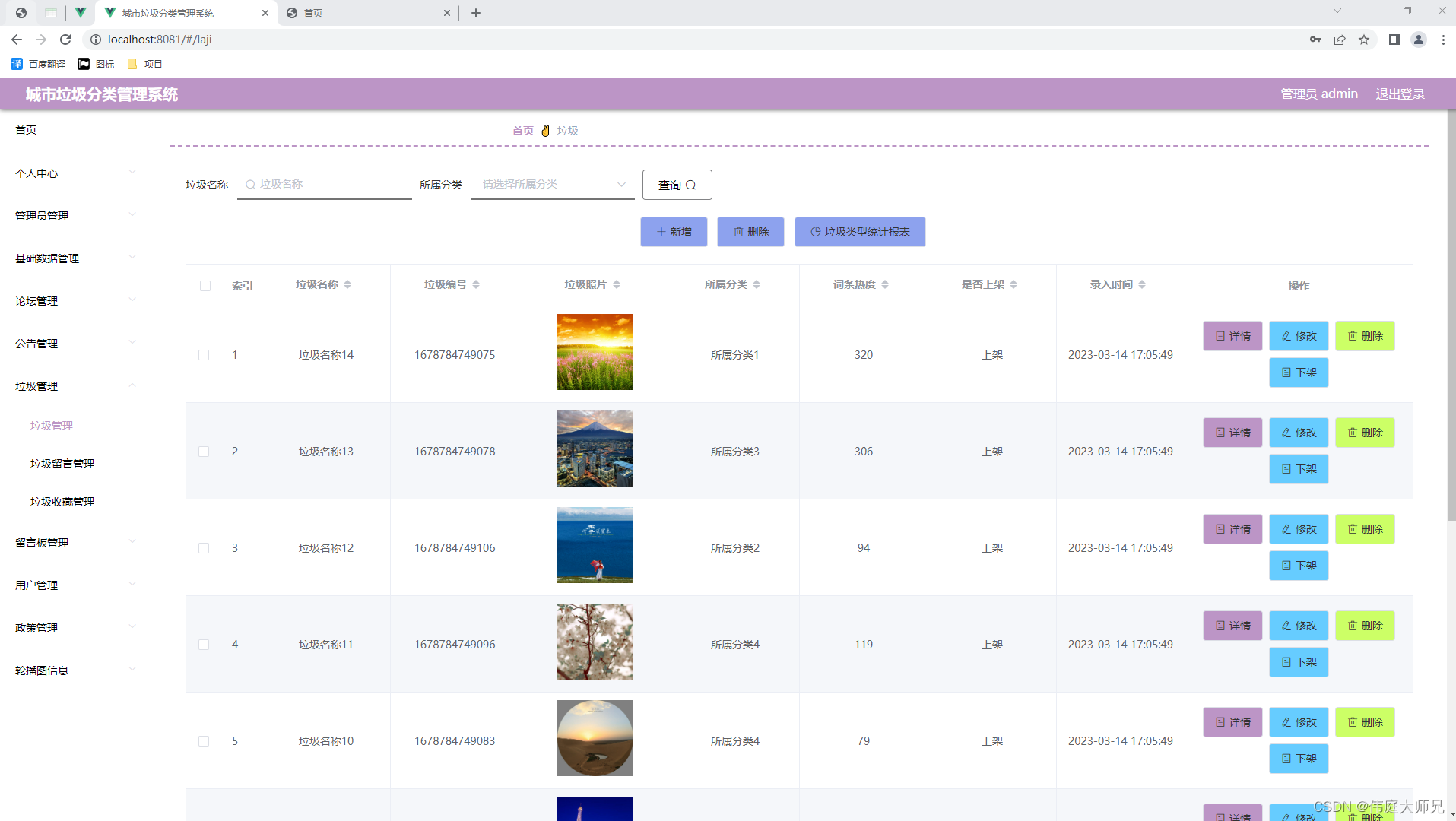Reload the page with the refresh icon
Image resolution: width=1456 pixels, height=821 pixels.
click(x=65, y=40)
